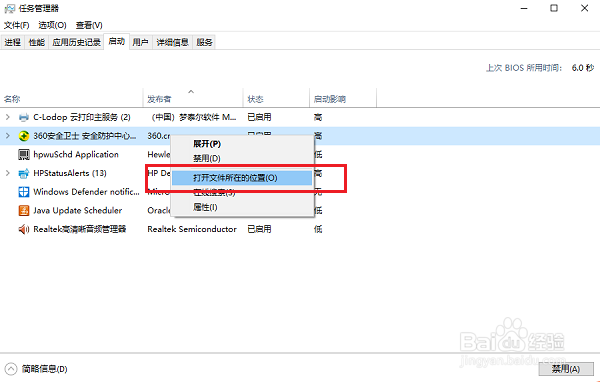Screen dimensions: 600x382
Task: Click the Java Update Scheduler icon
Action: (24, 211)
